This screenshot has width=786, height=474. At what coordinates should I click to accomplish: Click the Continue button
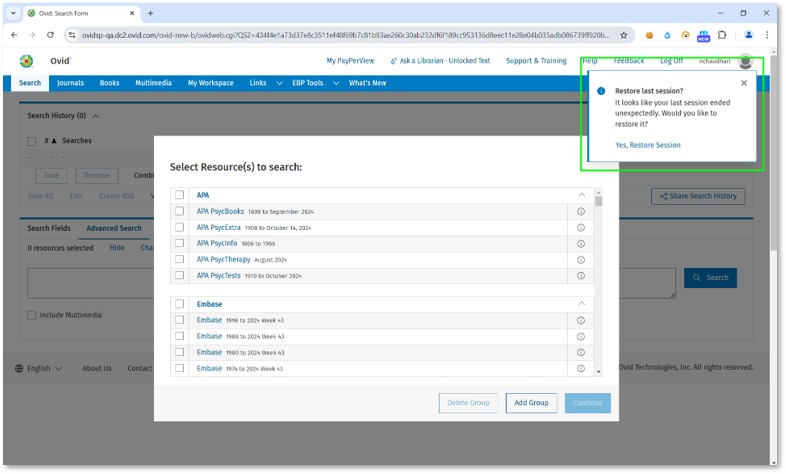tap(587, 403)
